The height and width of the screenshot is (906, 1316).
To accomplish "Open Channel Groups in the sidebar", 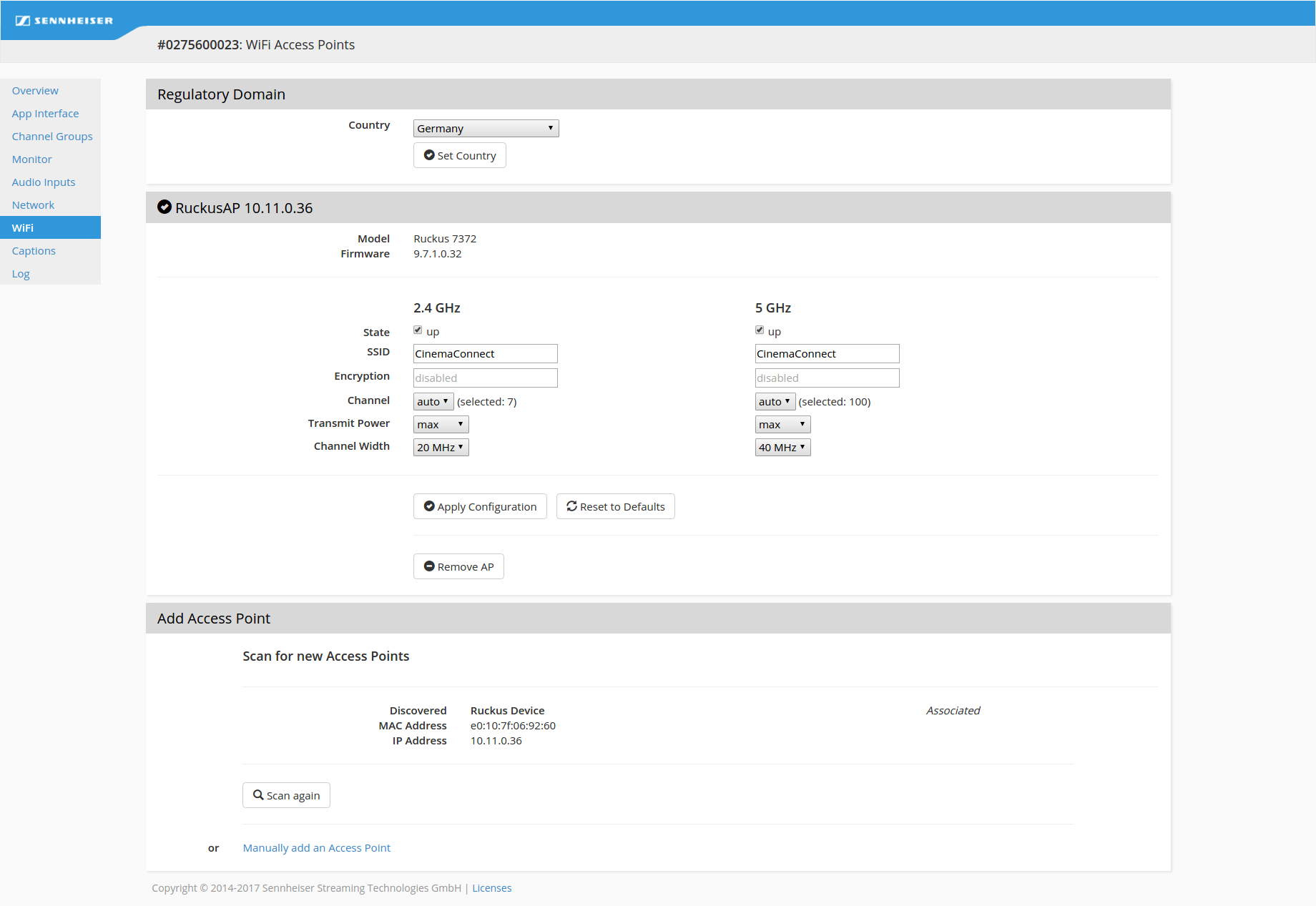I will (52, 137).
